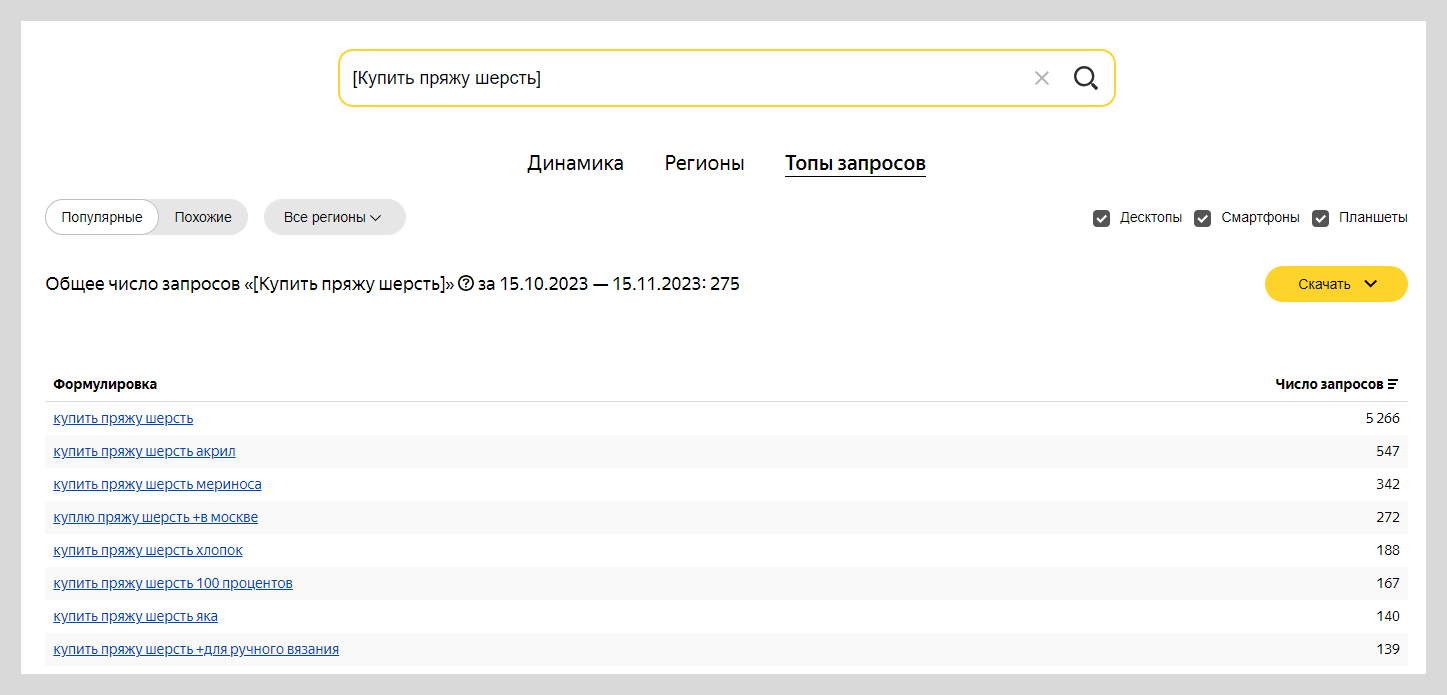Disable the Планшеты checkbox
This screenshot has height=695, width=1447.
click(x=1320, y=218)
